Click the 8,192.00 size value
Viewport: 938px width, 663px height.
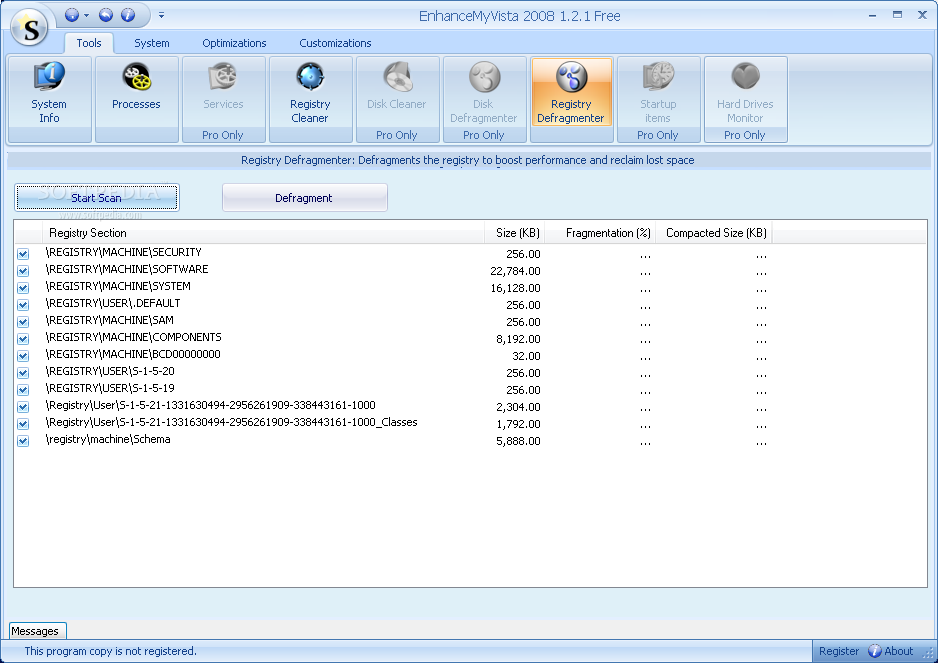tap(518, 339)
